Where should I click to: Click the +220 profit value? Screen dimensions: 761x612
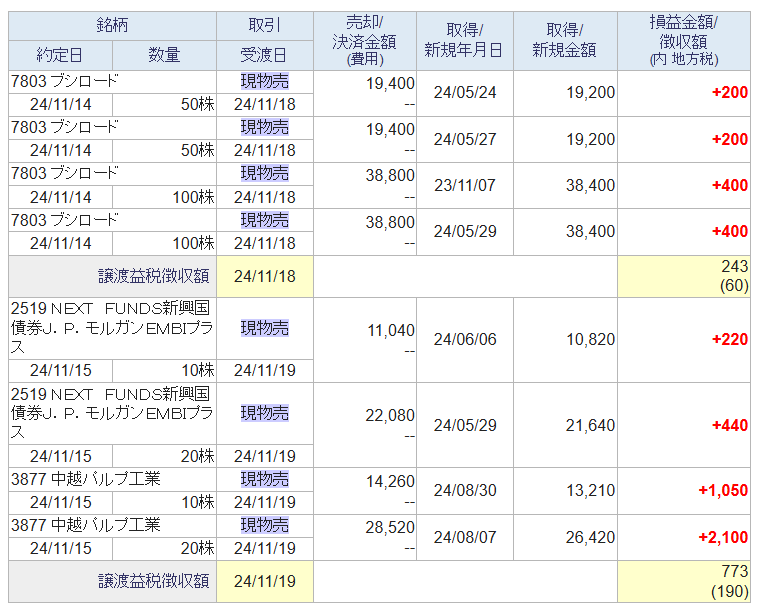click(729, 340)
